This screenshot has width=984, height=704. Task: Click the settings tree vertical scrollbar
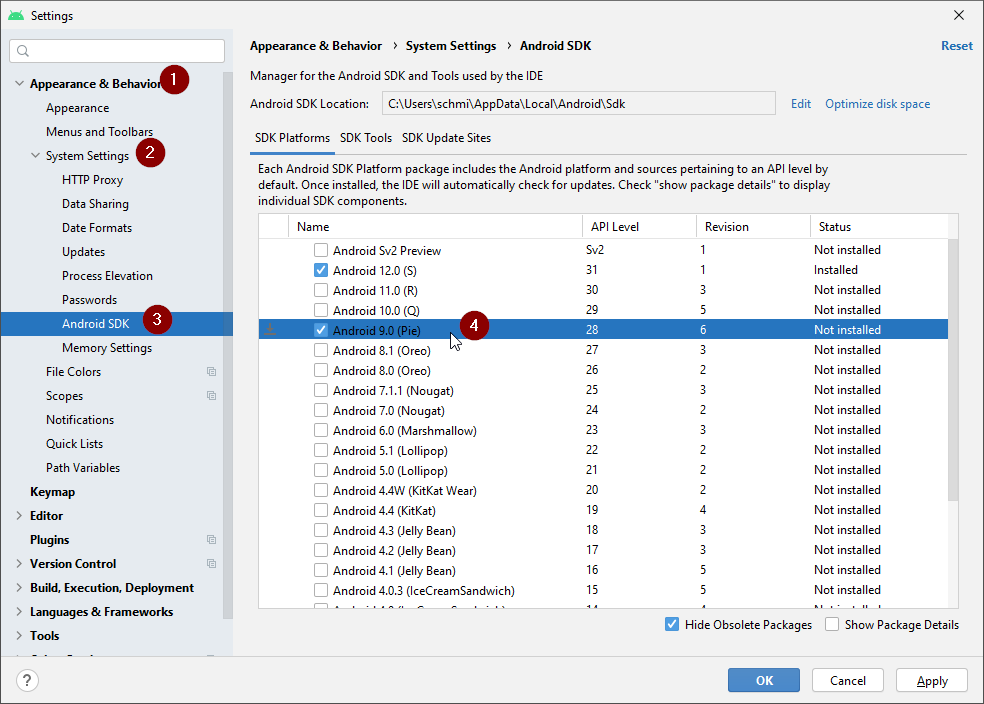coord(227,345)
